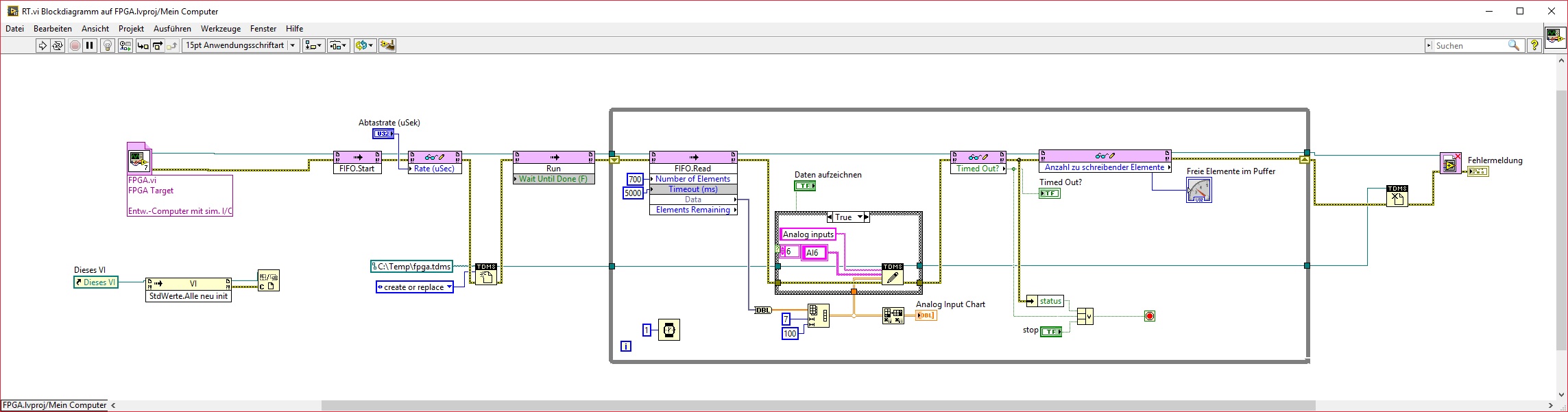Select the TDMS Write pencil icon
The width and height of the screenshot is (1568, 412).
(x=892, y=274)
